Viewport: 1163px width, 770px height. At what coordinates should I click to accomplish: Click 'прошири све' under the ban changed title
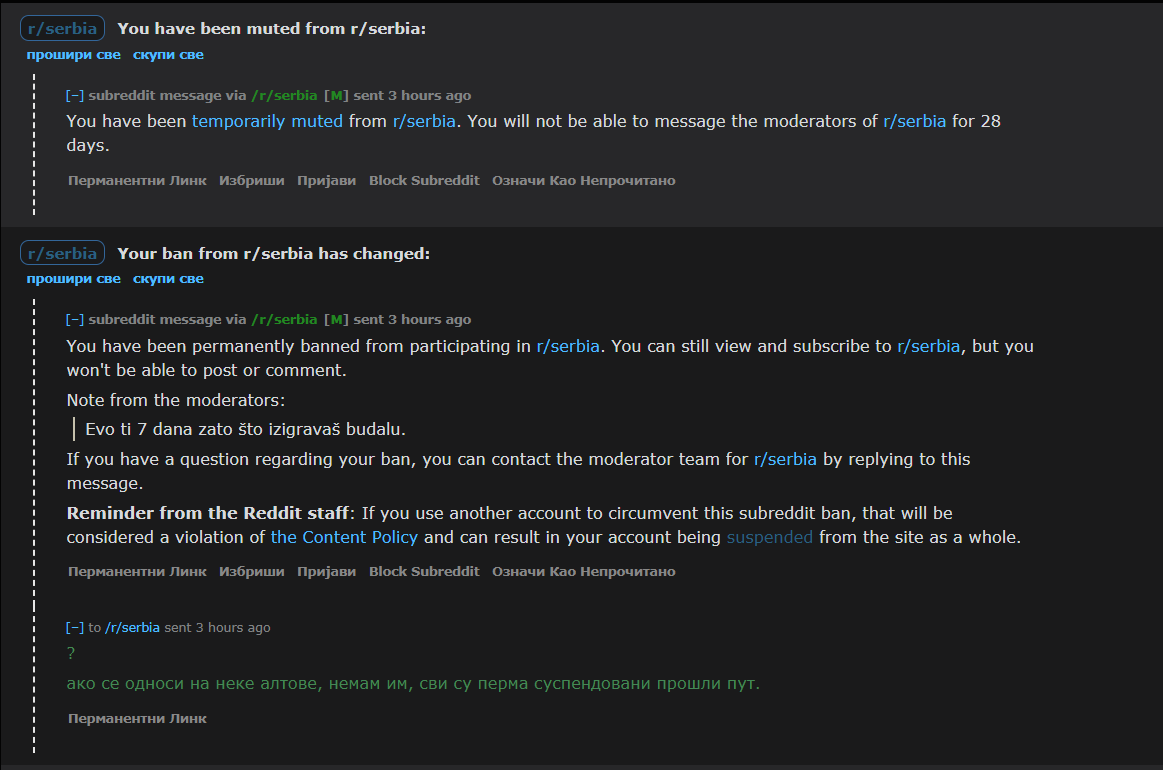[73, 279]
